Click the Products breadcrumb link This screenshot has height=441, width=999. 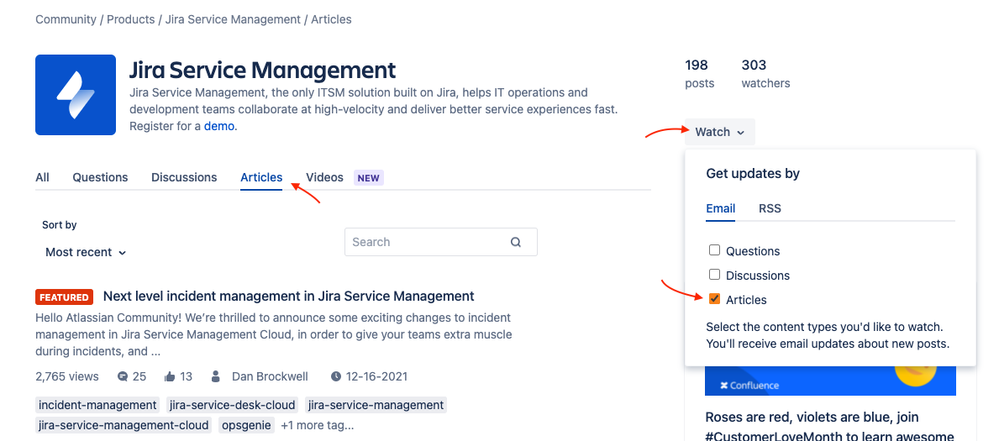tap(131, 20)
